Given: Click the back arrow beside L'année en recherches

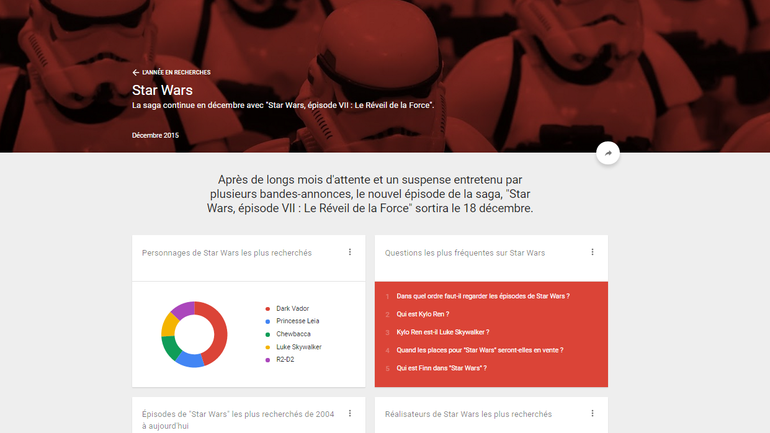Looking at the screenshot, I should click(x=136, y=73).
